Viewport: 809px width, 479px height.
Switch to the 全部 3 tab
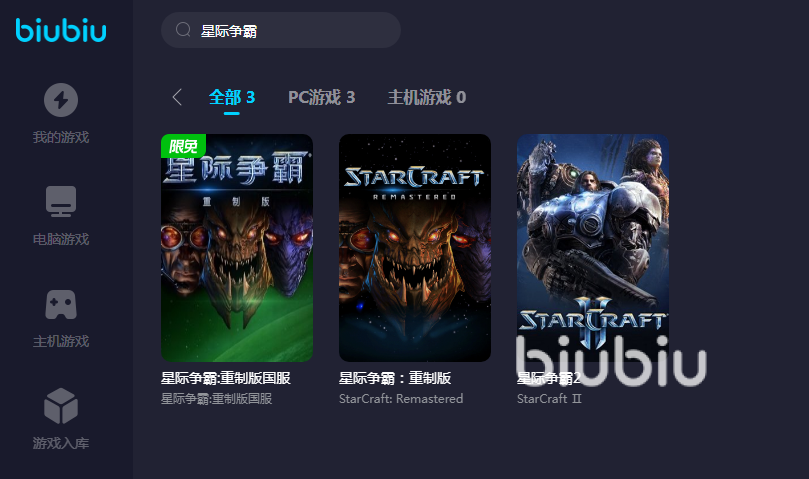(232, 97)
